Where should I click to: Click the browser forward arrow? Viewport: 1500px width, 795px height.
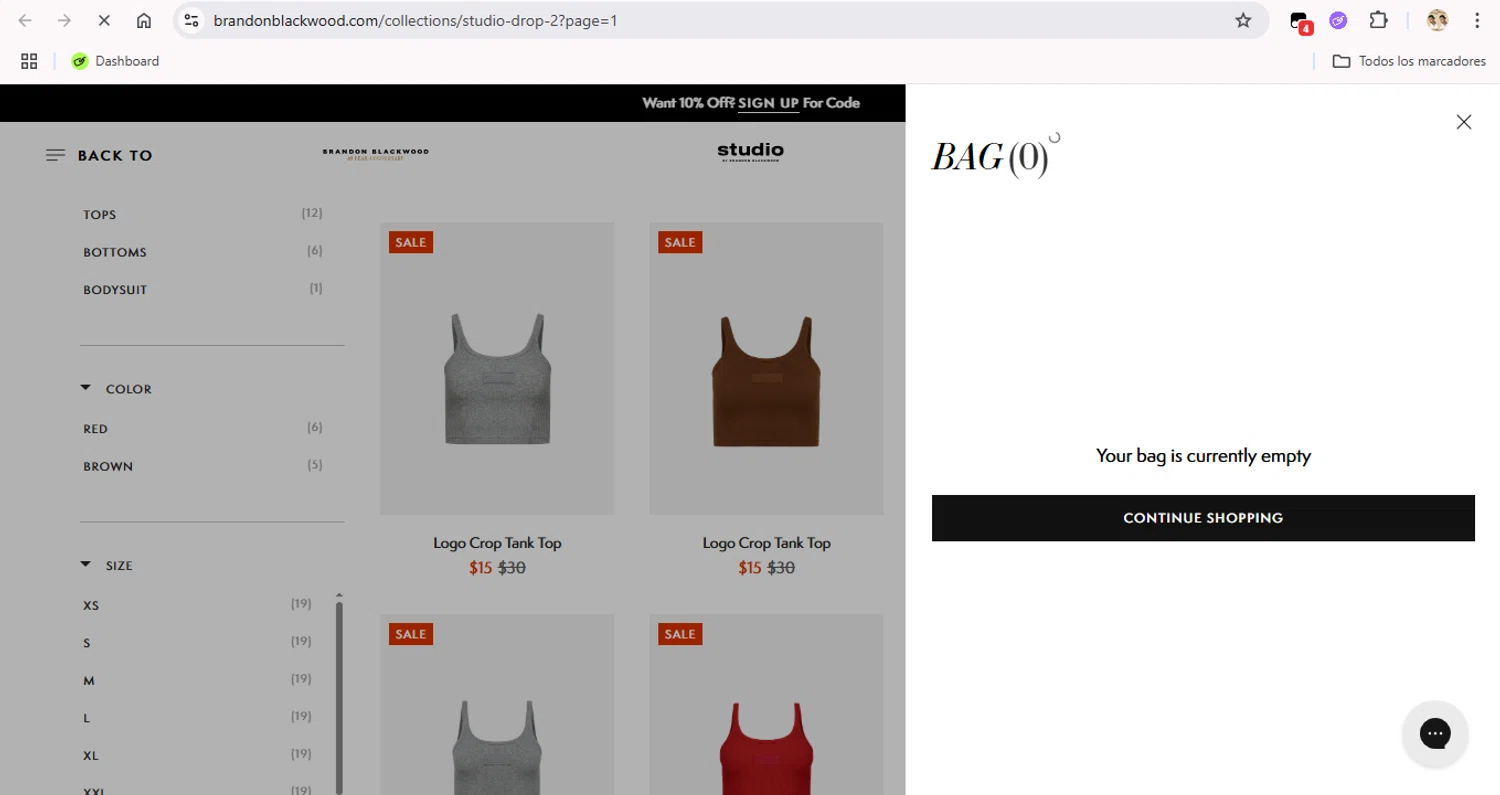pyautogui.click(x=64, y=20)
